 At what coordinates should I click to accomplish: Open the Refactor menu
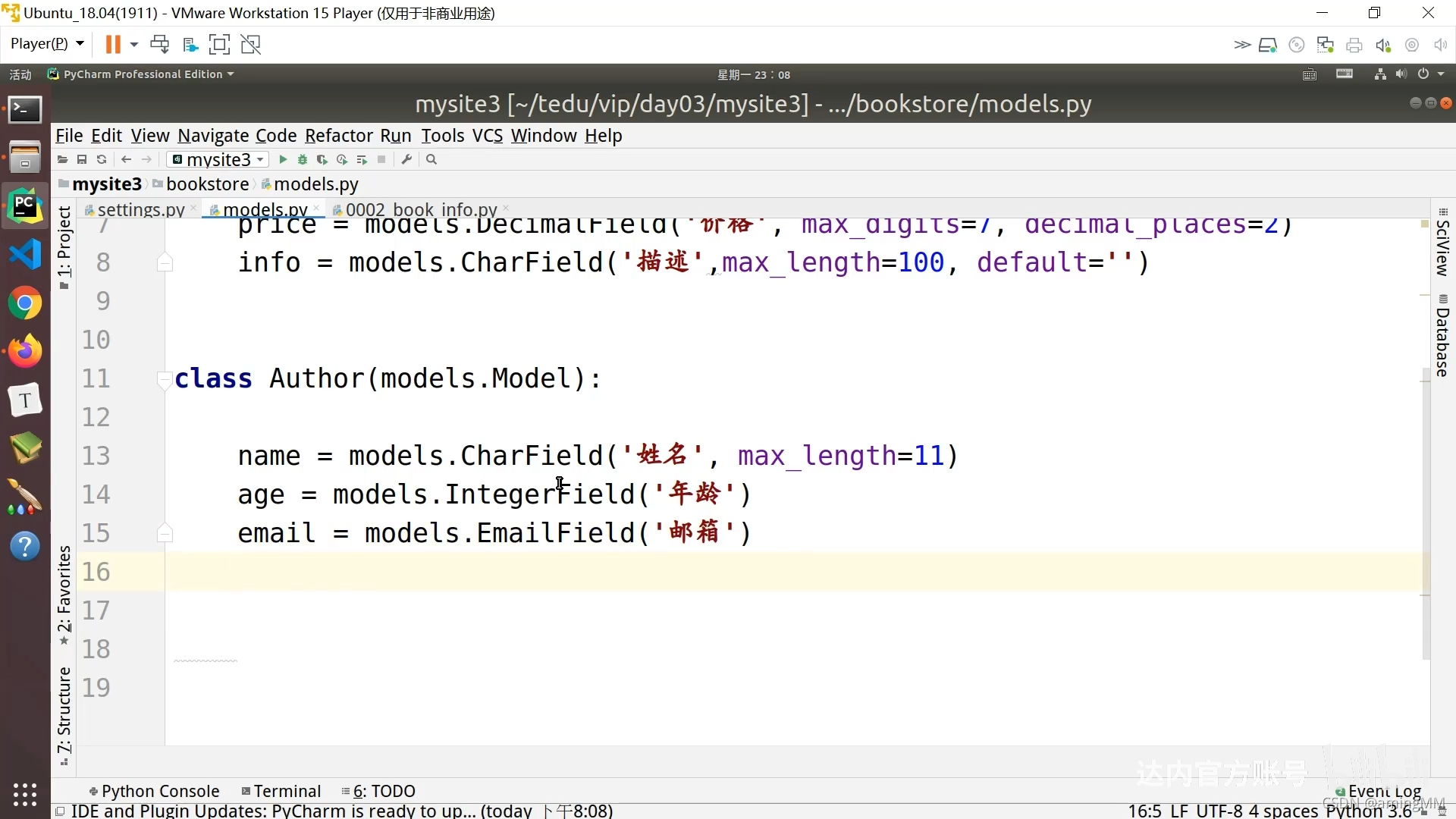(338, 136)
